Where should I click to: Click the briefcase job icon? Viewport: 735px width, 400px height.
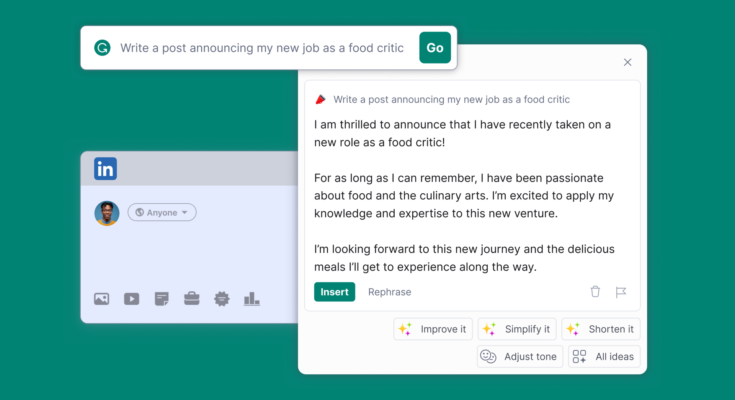click(x=192, y=298)
